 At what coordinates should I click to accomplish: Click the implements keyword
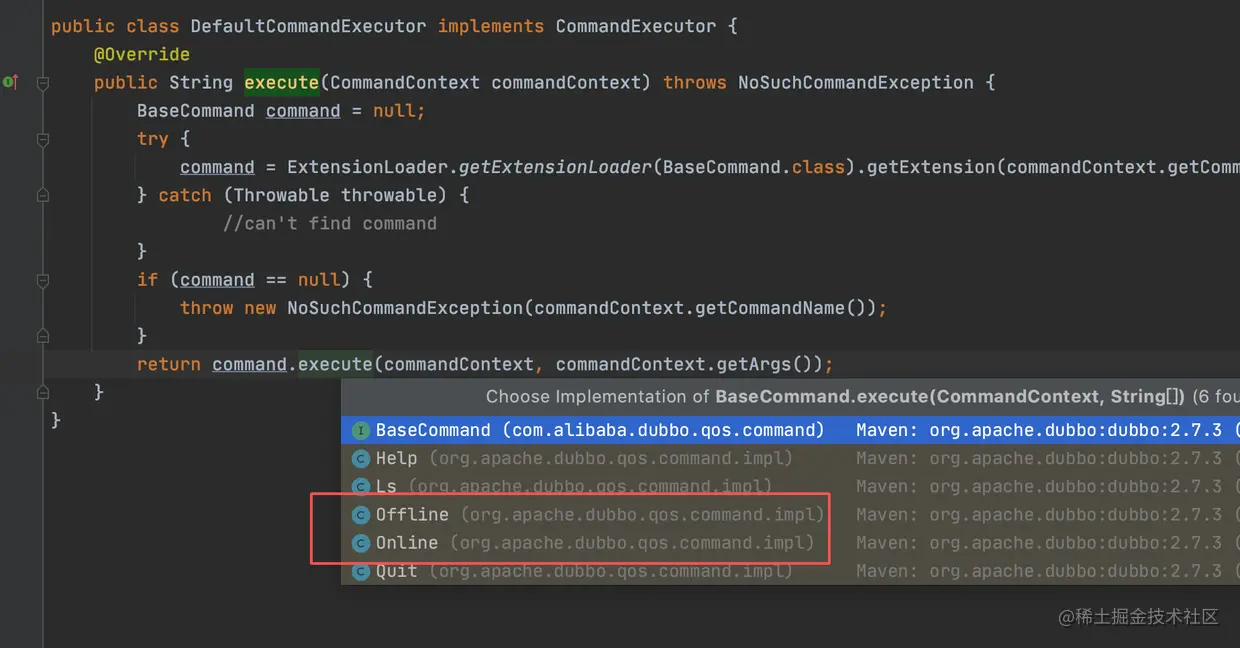(x=491, y=27)
